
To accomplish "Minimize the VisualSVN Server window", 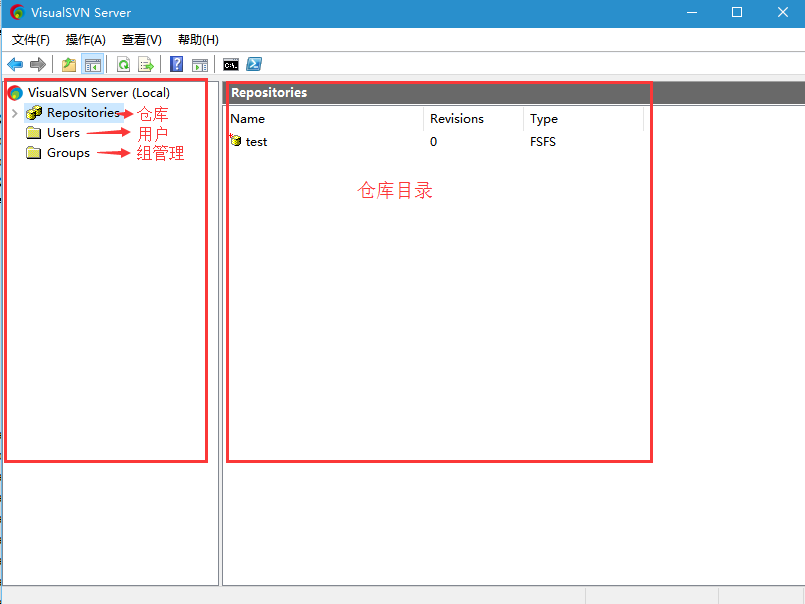I will (692, 12).
